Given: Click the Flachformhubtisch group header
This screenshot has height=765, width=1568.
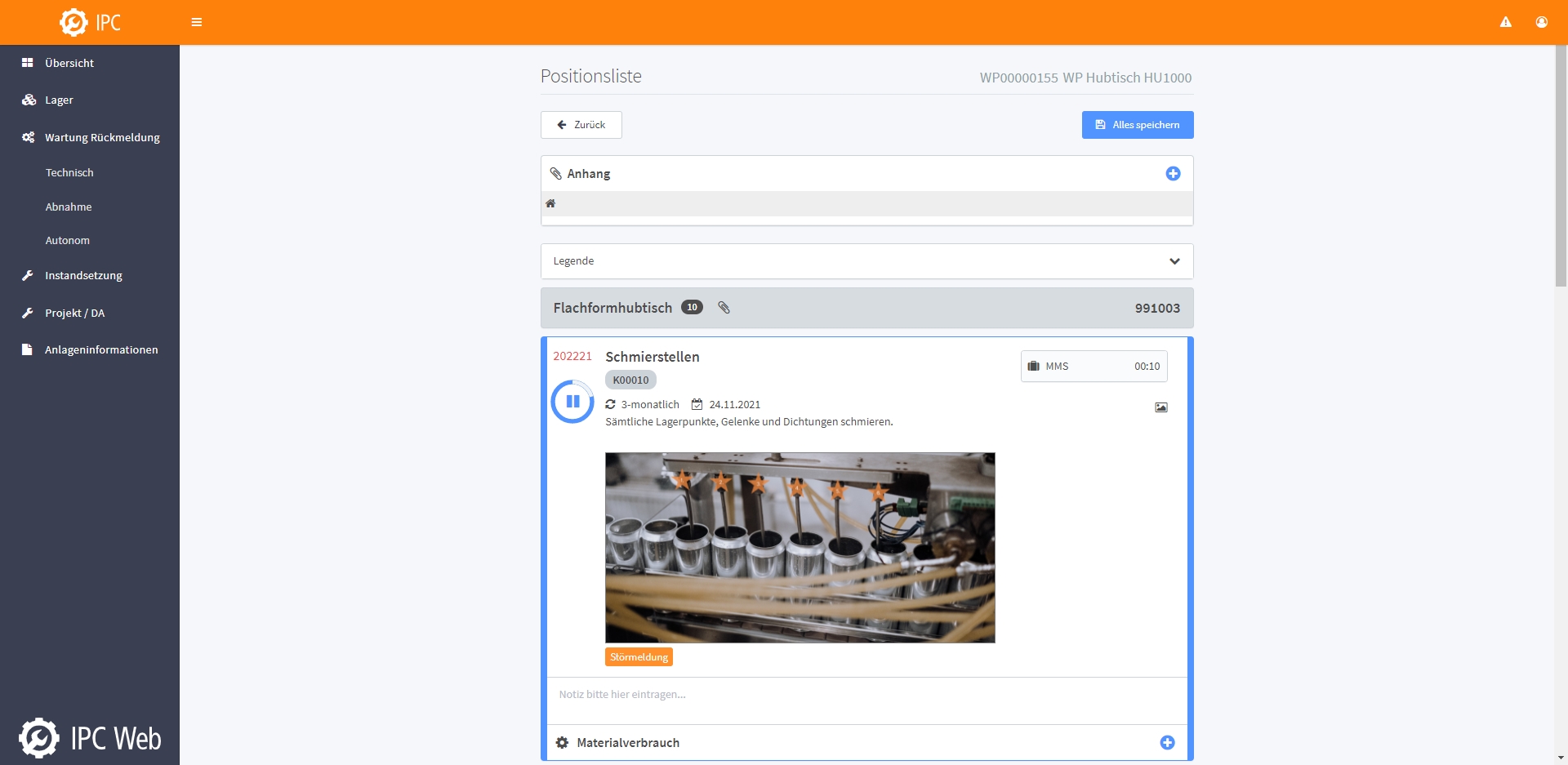Looking at the screenshot, I should tap(866, 308).
